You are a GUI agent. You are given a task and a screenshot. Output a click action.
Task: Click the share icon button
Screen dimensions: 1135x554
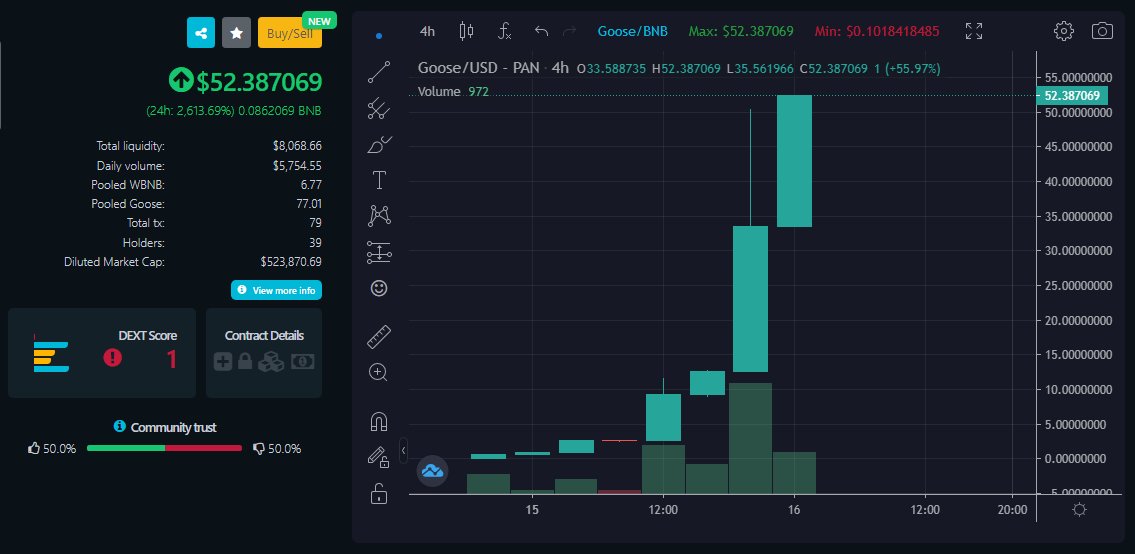(x=201, y=33)
